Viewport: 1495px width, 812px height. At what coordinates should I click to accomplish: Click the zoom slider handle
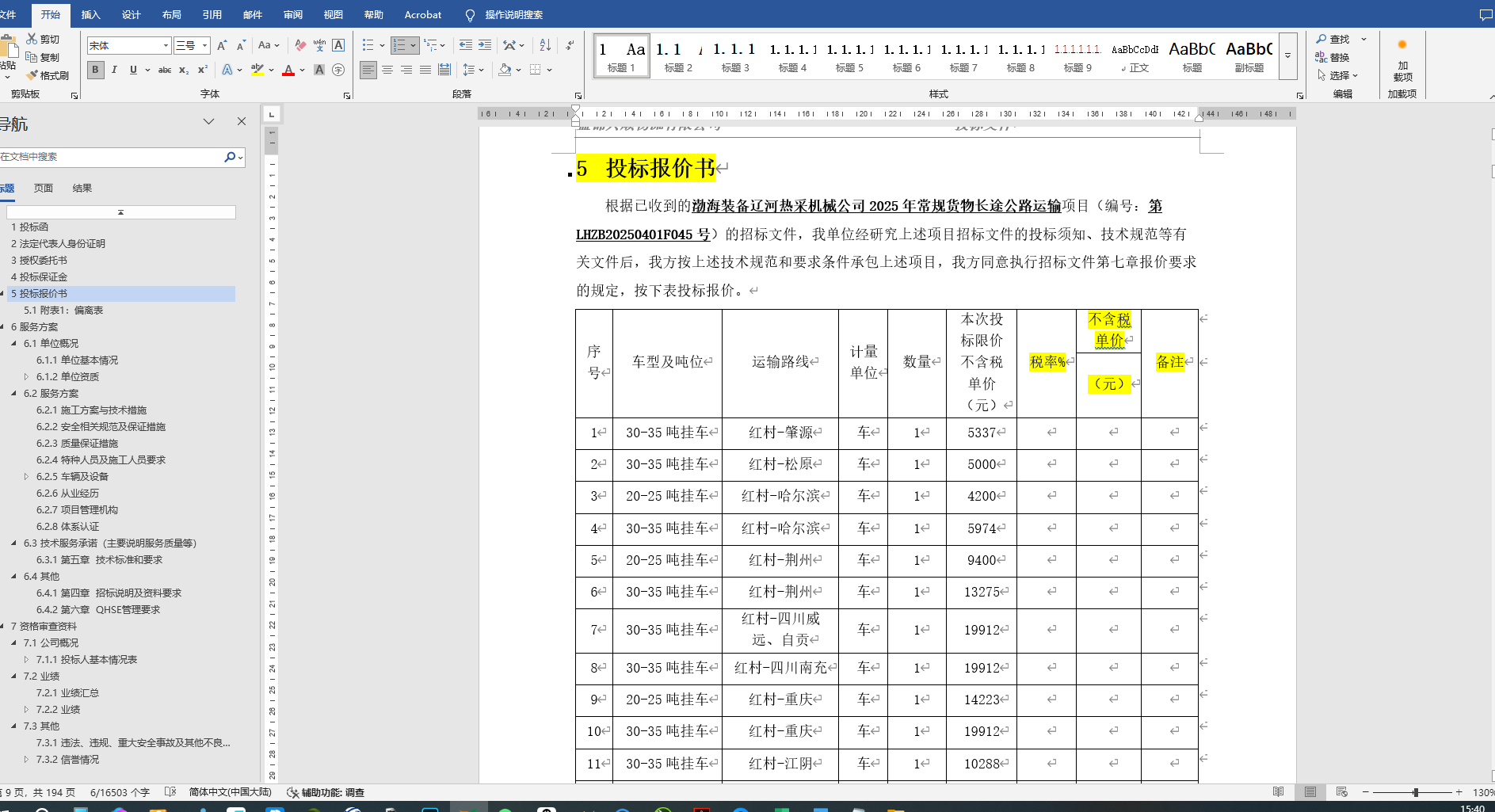[x=1415, y=792]
